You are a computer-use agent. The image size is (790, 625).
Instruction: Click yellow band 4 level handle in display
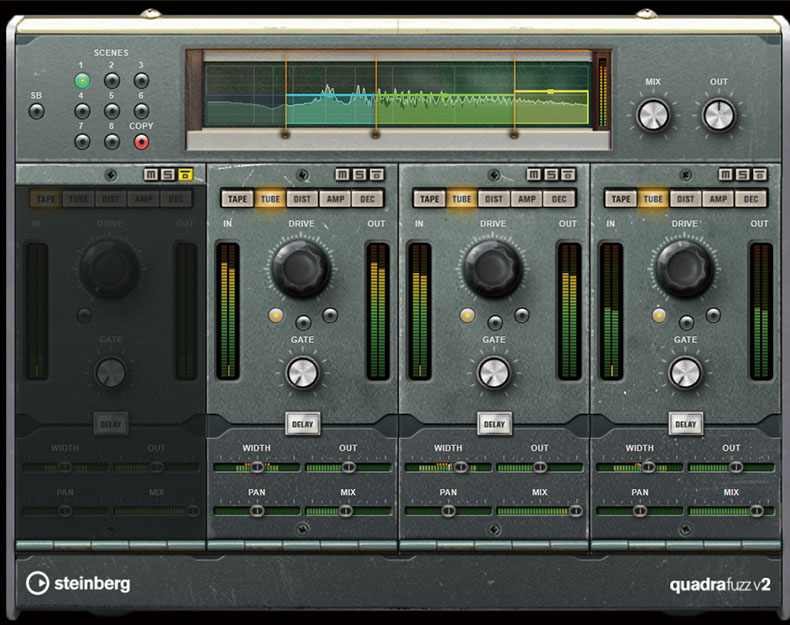pyautogui.click(x=551, y=92)
